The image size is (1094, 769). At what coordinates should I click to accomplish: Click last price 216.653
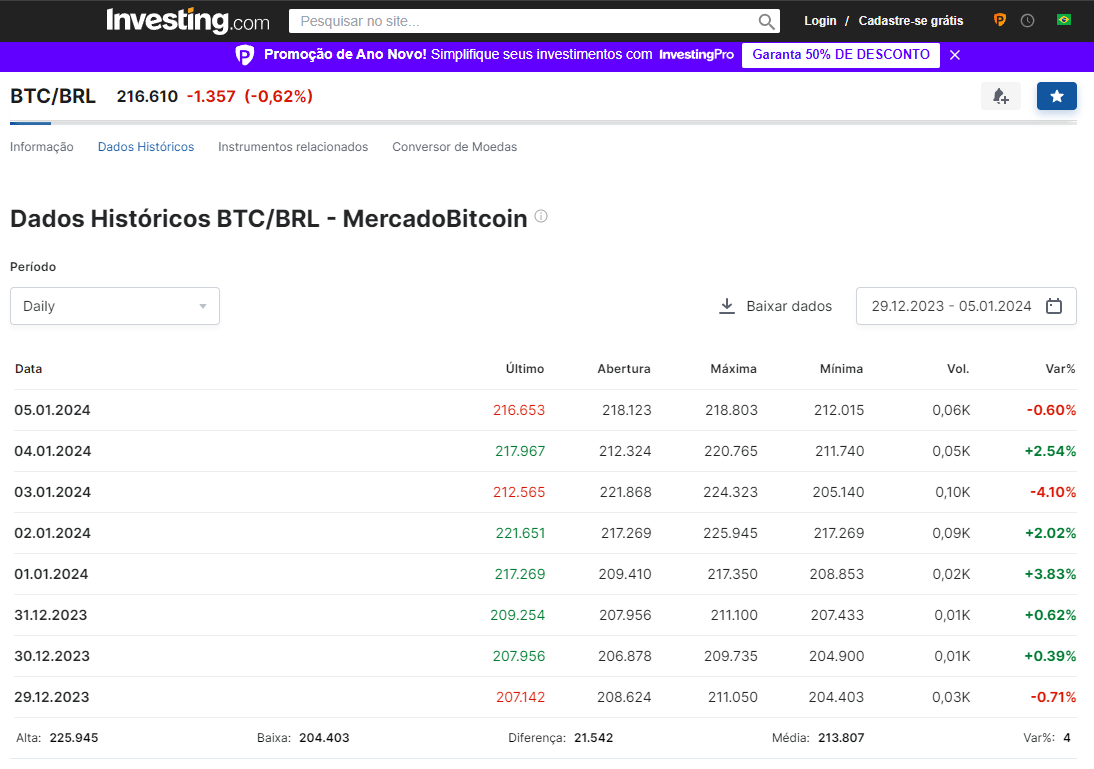point(519,410)
